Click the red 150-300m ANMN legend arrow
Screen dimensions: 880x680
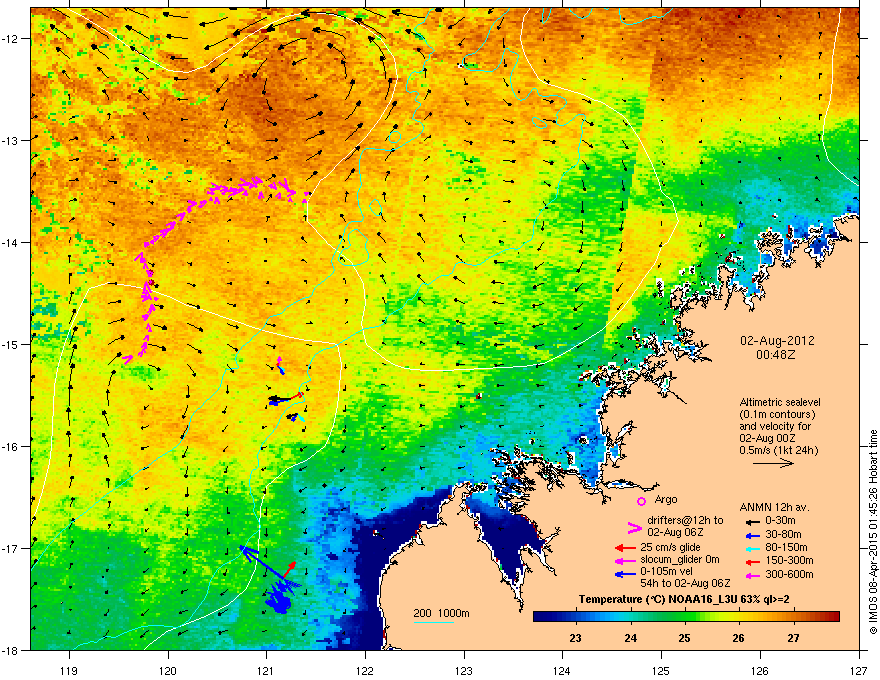pyautogui.click(x=751, y=561)
